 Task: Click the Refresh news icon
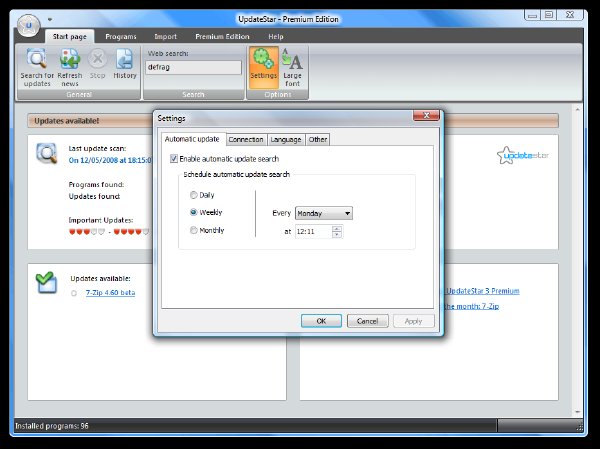70,59
